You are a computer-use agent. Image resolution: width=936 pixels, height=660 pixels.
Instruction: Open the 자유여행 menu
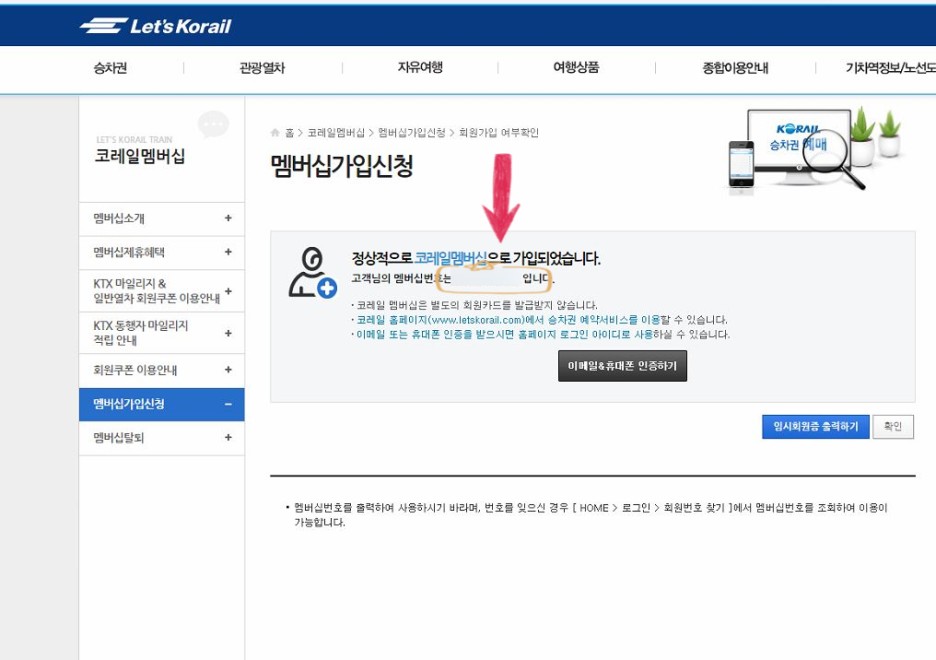pos(420,67)
